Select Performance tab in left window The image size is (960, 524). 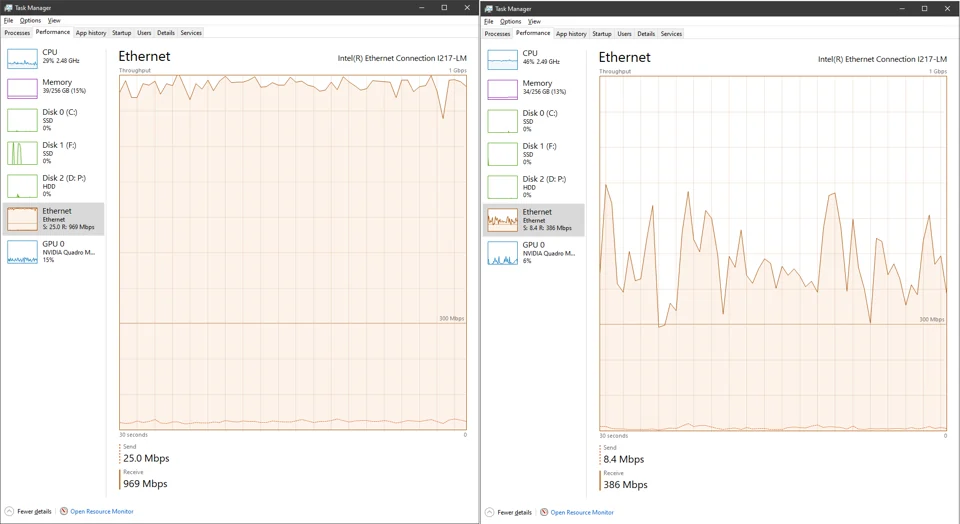point(53,32)
